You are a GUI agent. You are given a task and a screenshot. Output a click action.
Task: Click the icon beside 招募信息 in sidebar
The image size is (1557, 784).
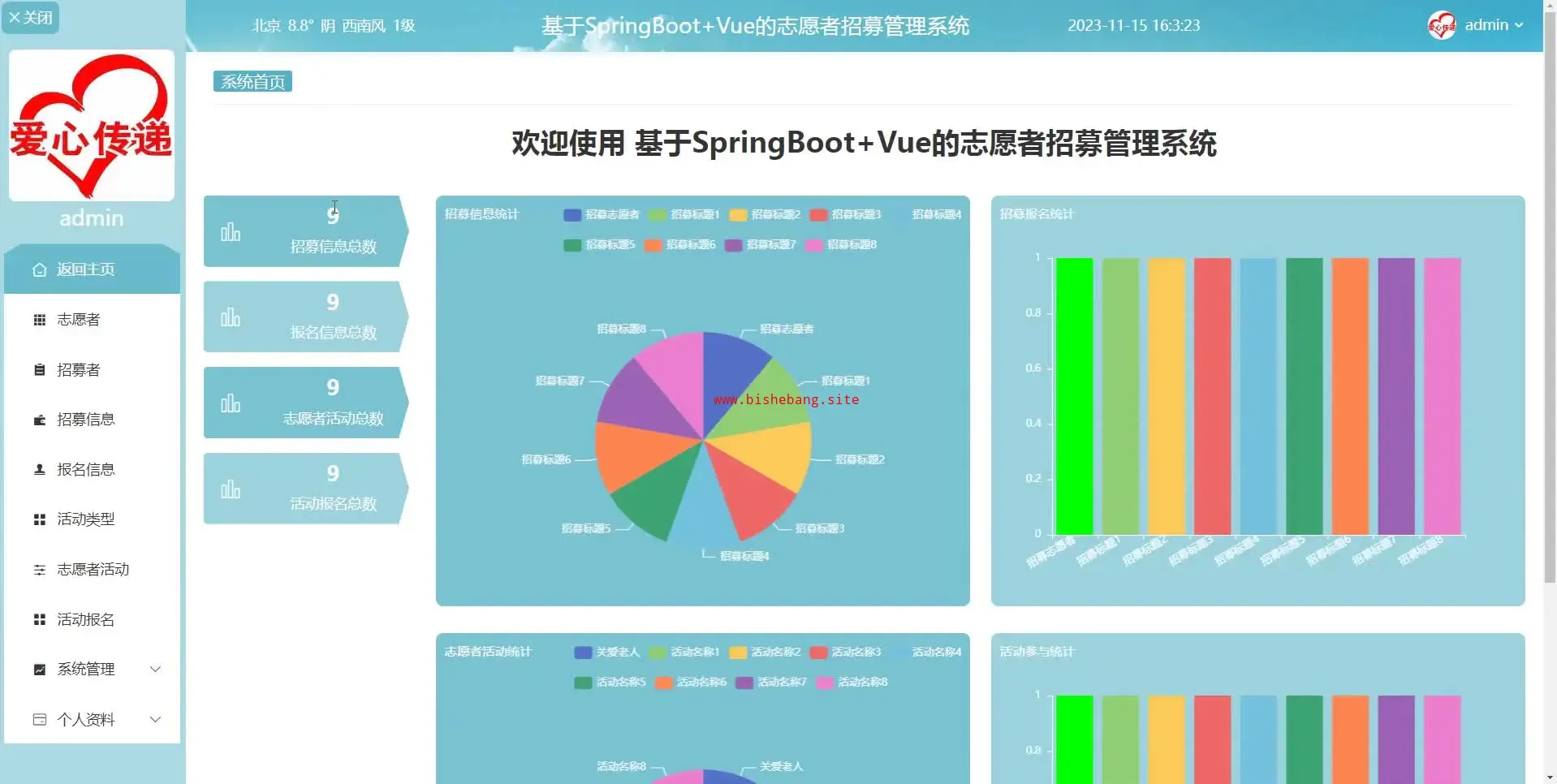coord(39,420)
